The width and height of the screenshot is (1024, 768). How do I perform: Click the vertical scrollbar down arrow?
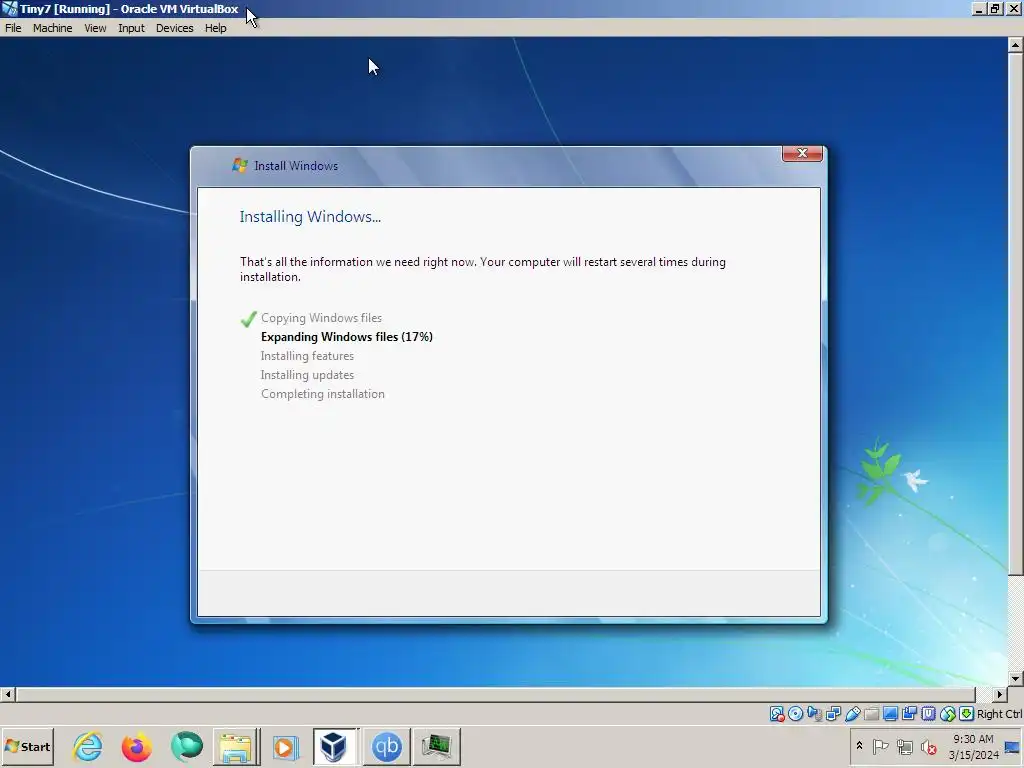[1015, 679]
